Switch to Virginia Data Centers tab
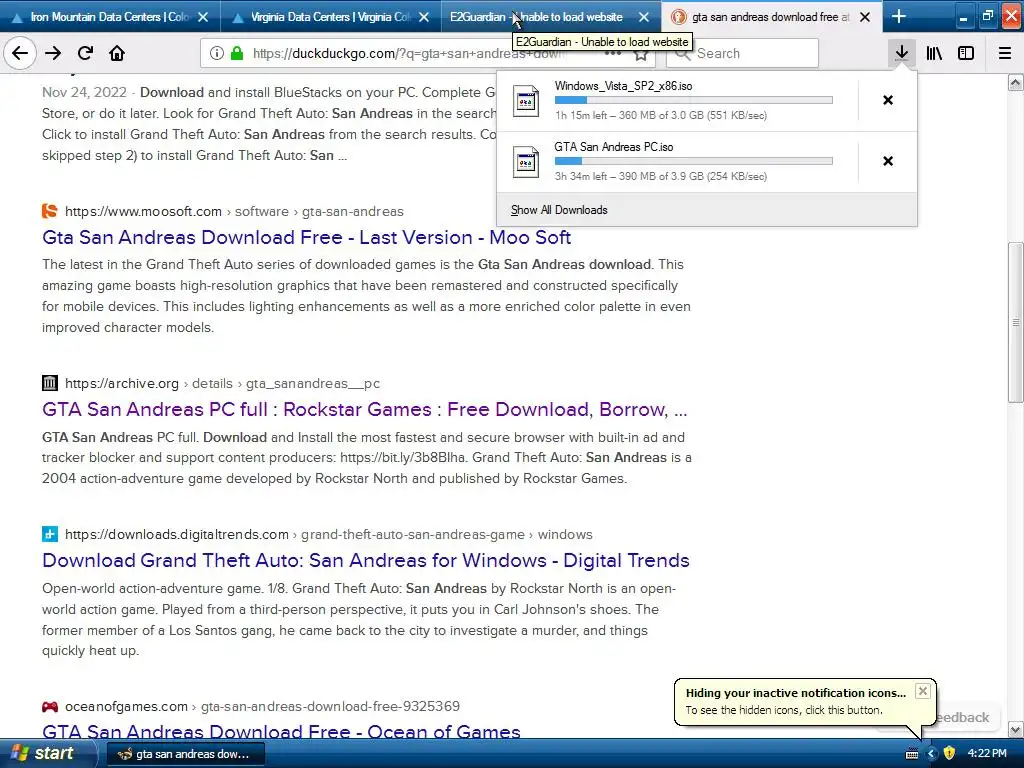Image resolution: width=1024 pixels, height=768 pixels. [330, 17]
